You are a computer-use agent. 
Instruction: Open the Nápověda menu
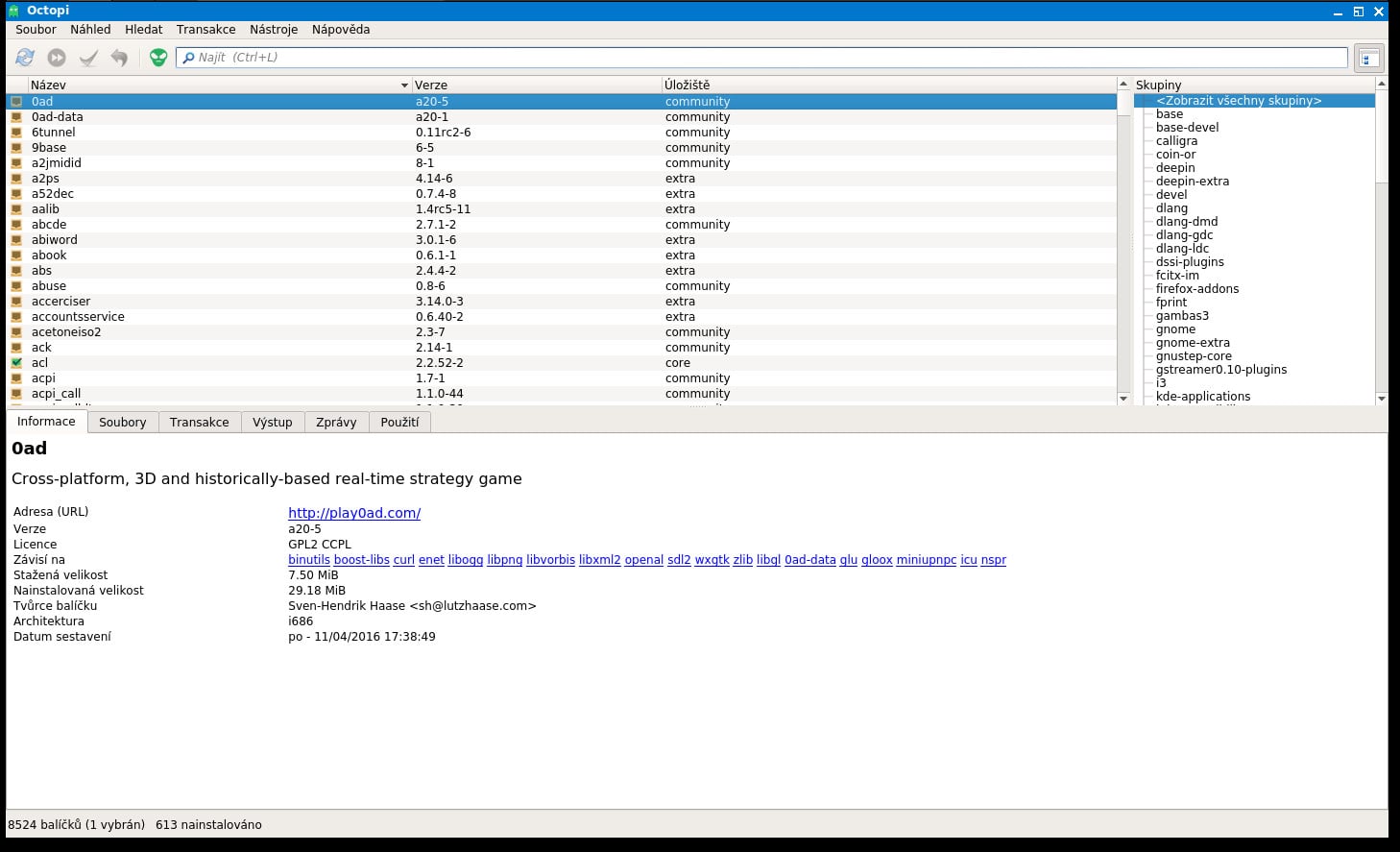point(341,30)
